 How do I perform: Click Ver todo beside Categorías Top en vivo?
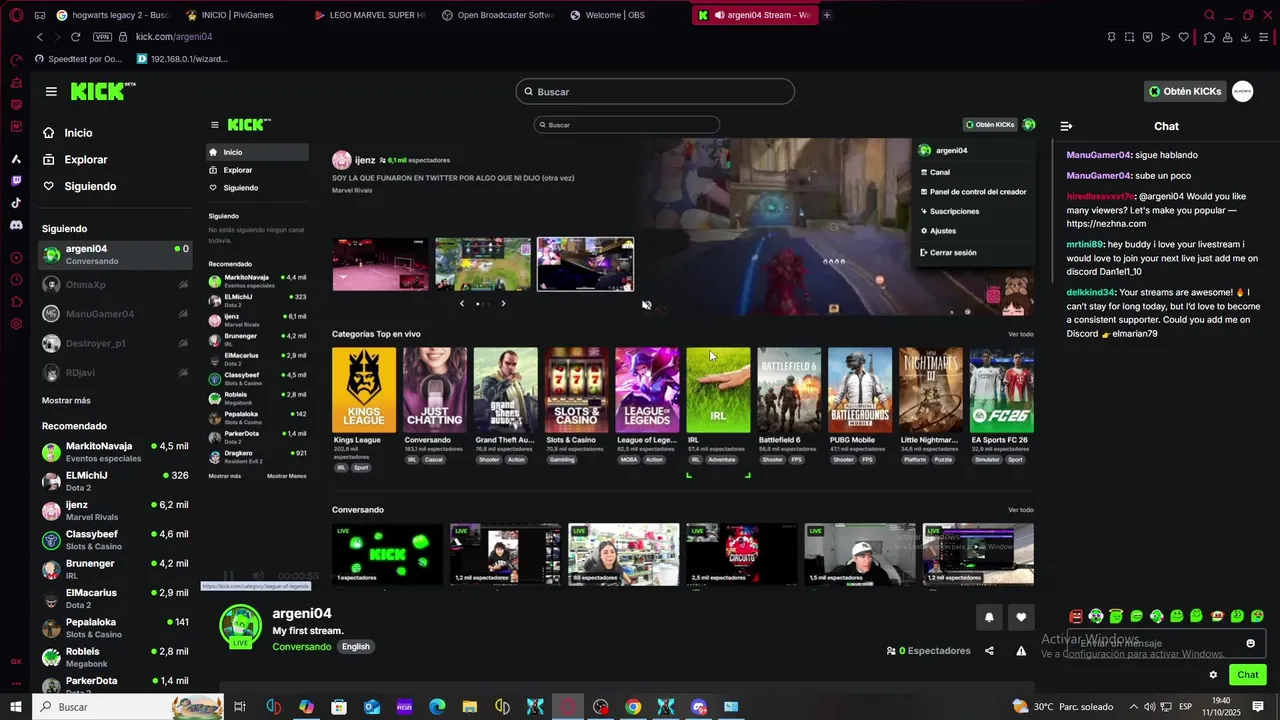pyautogui.click(x=1020, y=334)
